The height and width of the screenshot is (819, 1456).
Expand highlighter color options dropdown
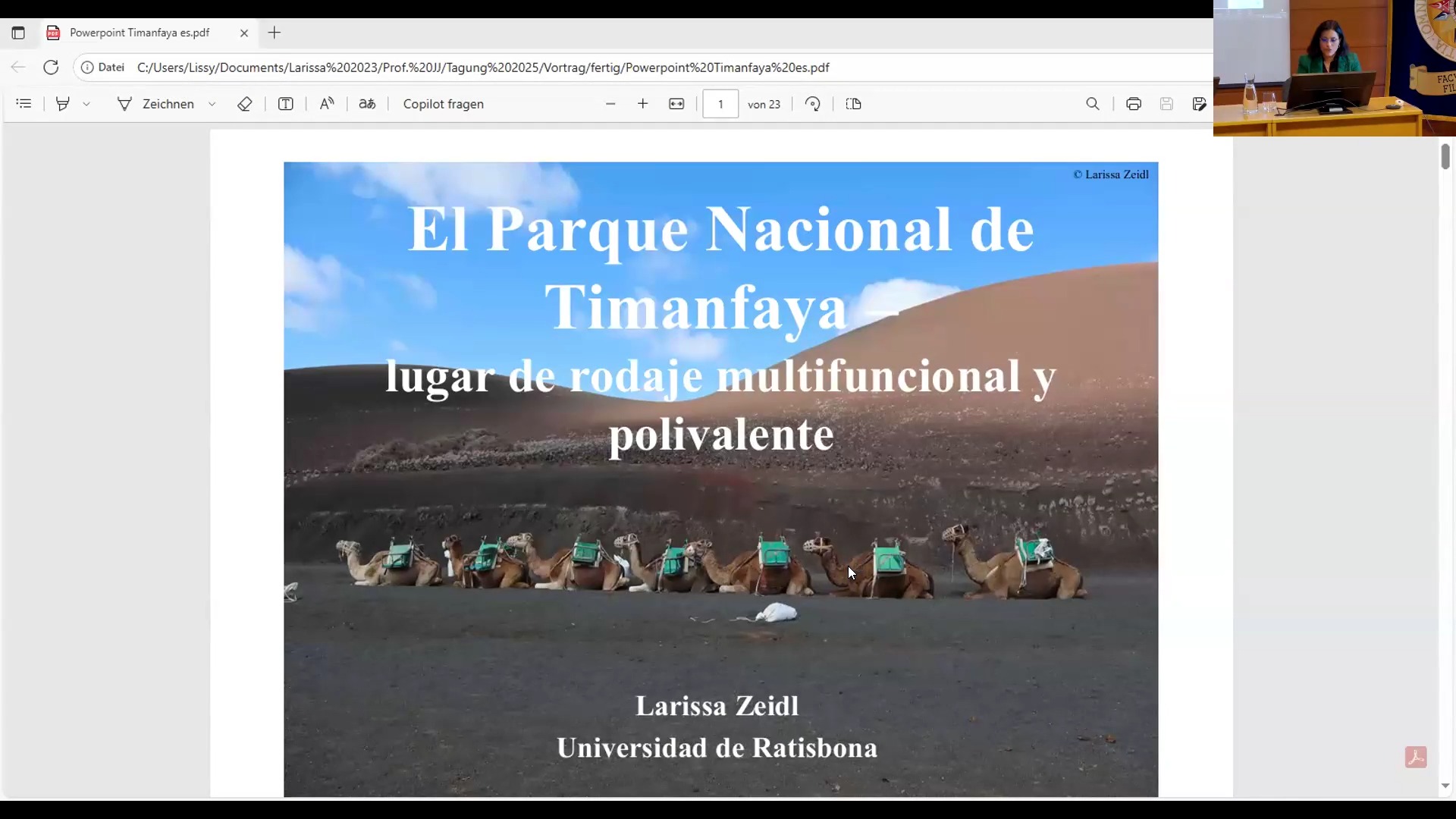click(86, 104)
